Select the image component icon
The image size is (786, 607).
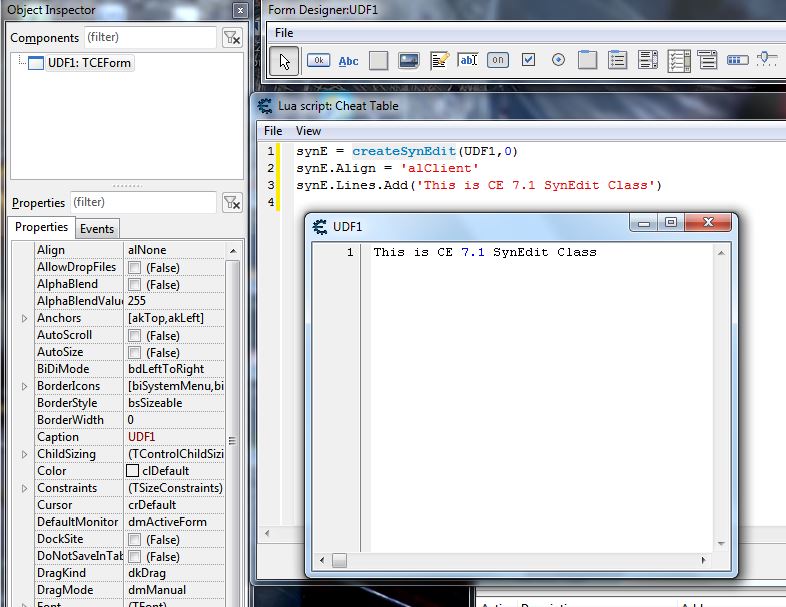408,60
